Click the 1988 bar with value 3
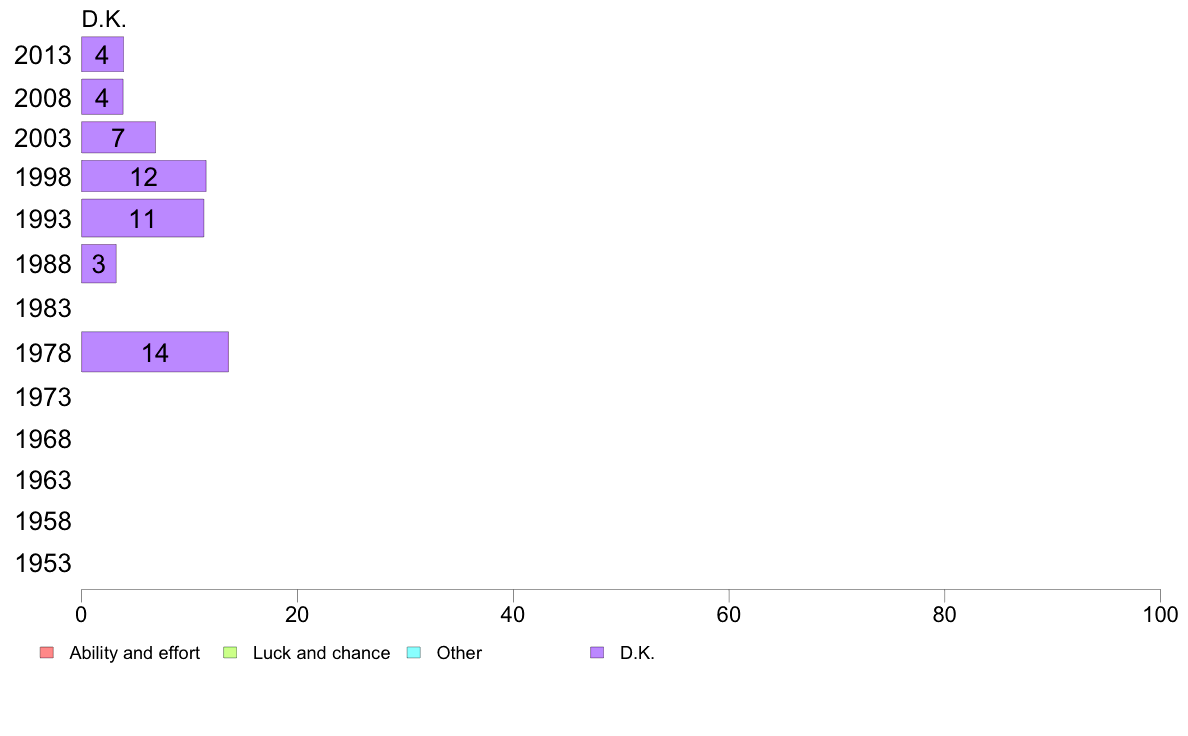The height and width of the screenshot is (736, 1188). 98,264
